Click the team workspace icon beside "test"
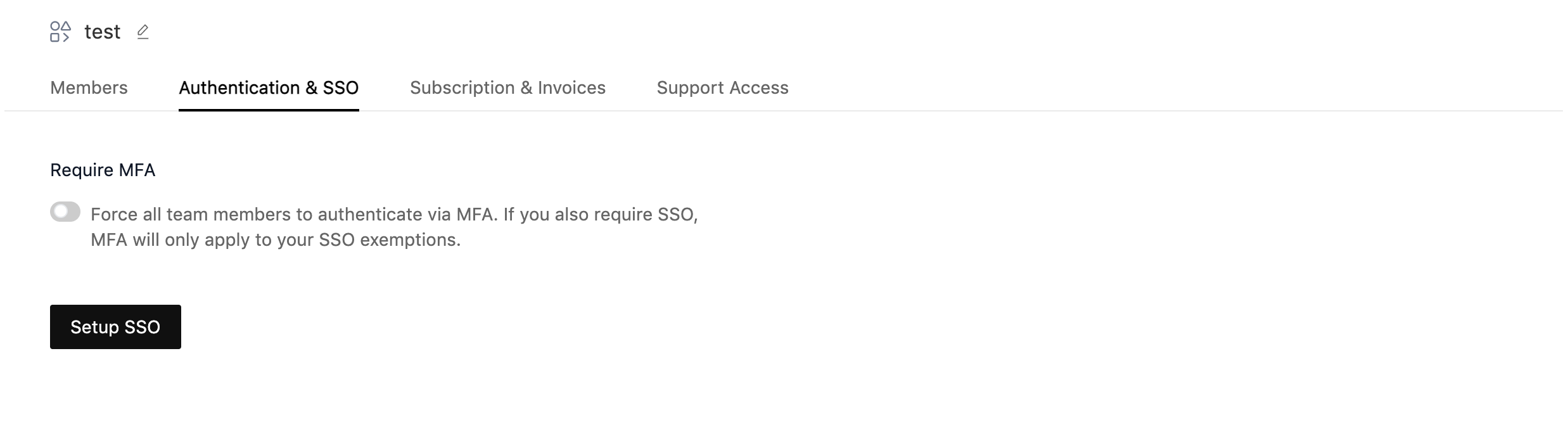The height and width of the screenshot is (434, 1568). click(60, 31)
